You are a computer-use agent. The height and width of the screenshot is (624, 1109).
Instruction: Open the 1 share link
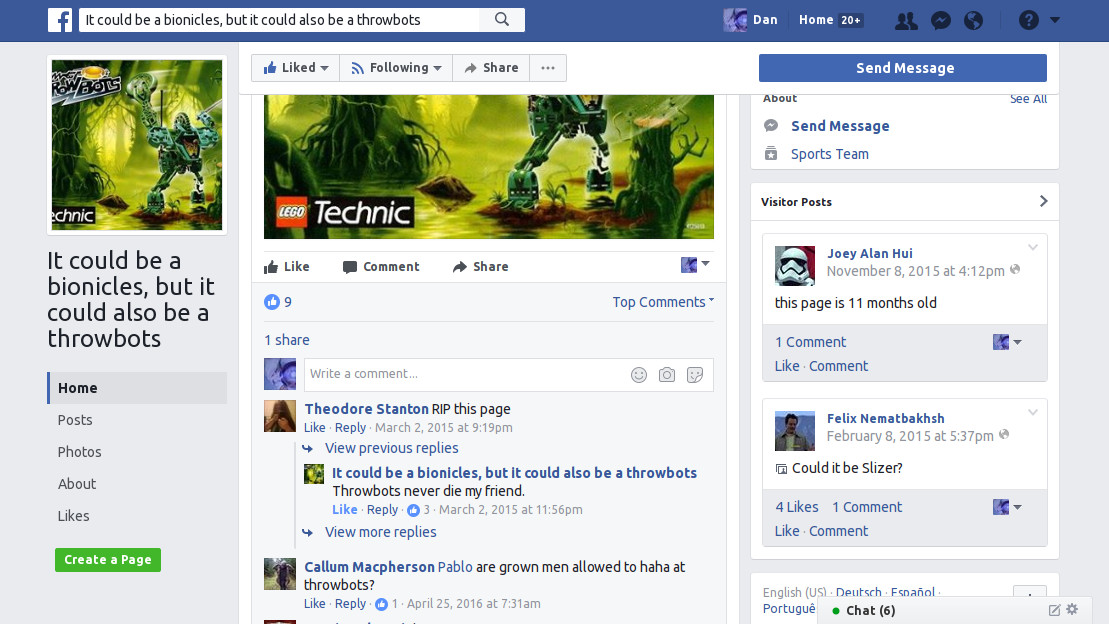pos(286,340)
